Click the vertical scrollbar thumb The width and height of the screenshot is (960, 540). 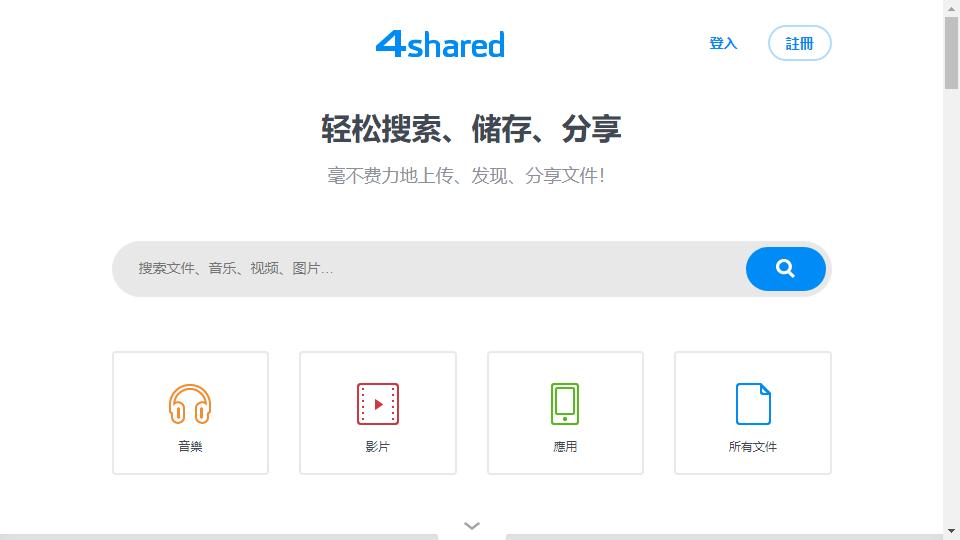click(951, 52)
